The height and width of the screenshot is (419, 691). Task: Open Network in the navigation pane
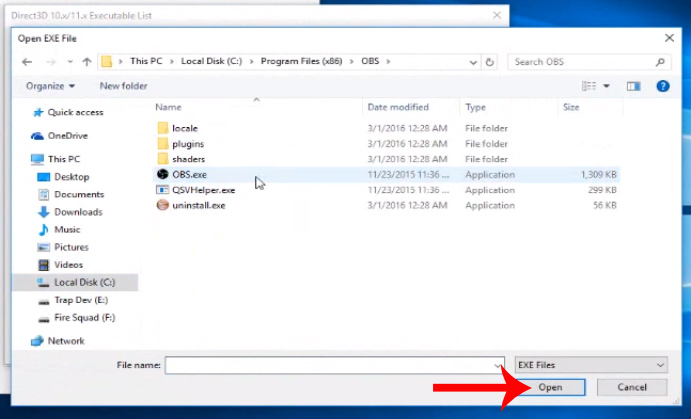pyautogui.click(x=58, y=341)
